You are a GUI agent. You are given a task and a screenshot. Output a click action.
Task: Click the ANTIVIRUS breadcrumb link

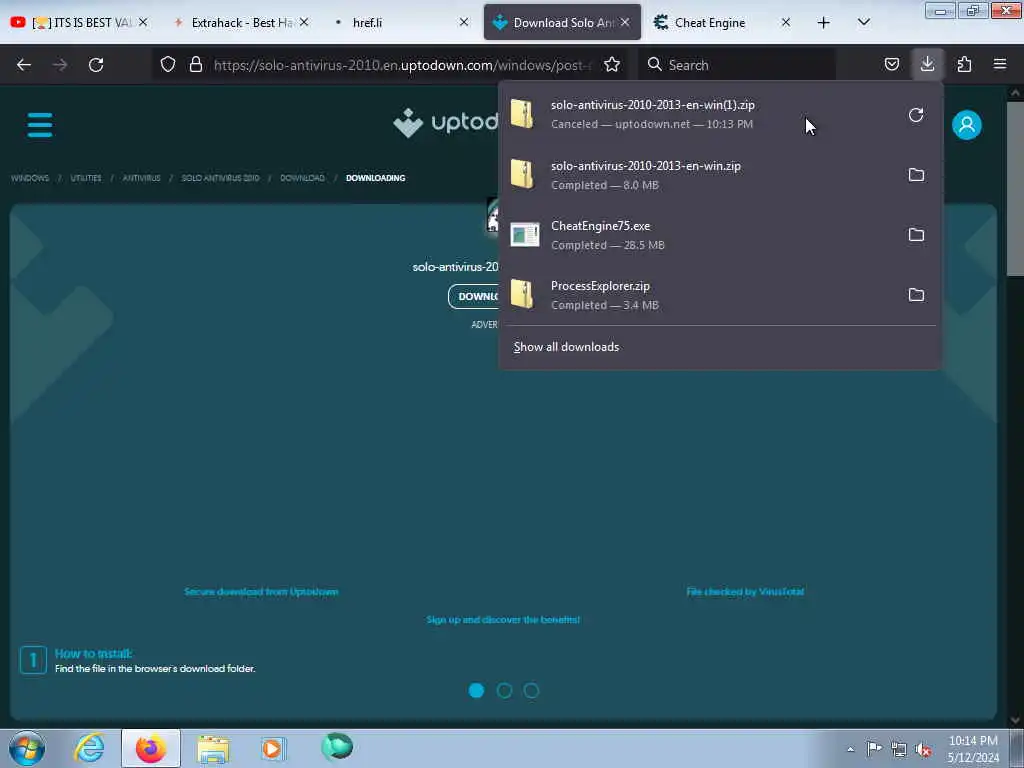(141, 178)
